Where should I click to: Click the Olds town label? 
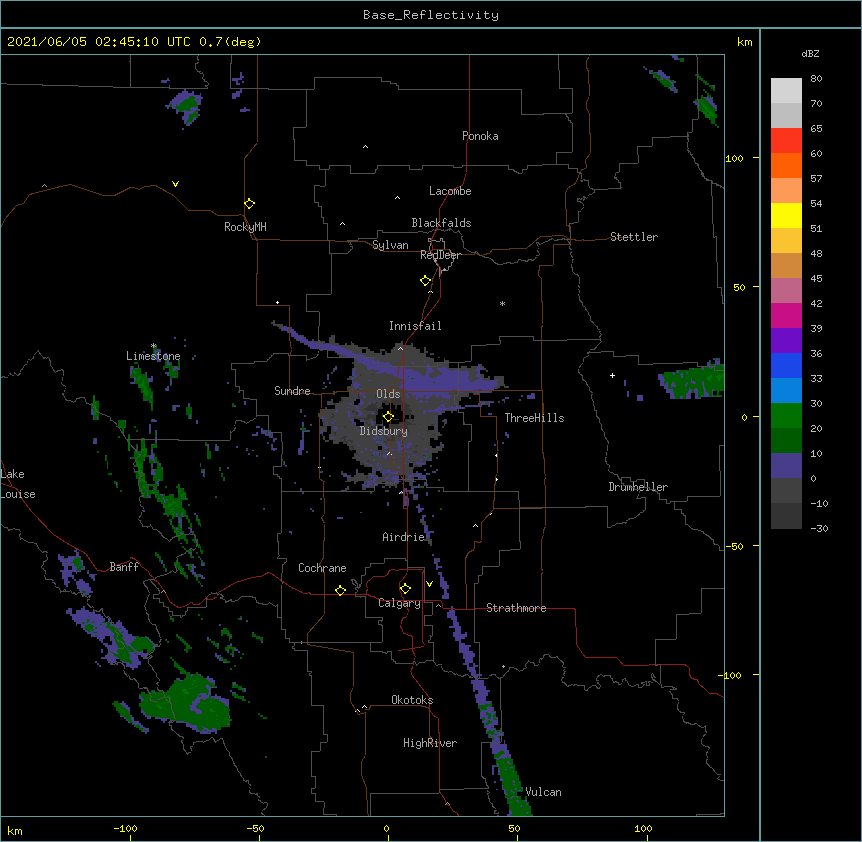[388, 394]
